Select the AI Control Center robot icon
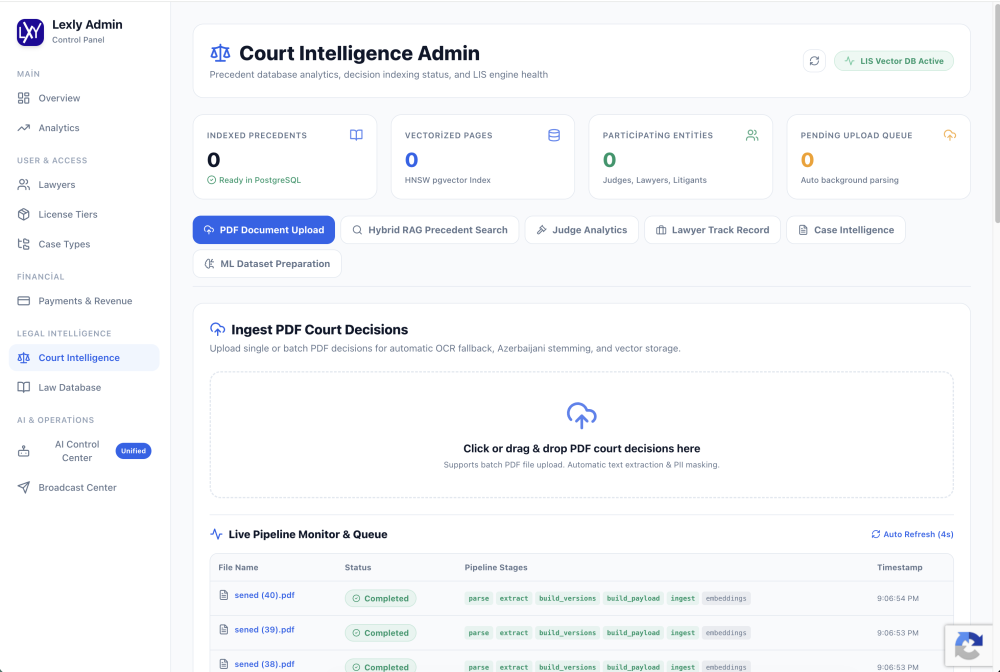Screen dimensions: 1000x672 click(x=24, y=451)
